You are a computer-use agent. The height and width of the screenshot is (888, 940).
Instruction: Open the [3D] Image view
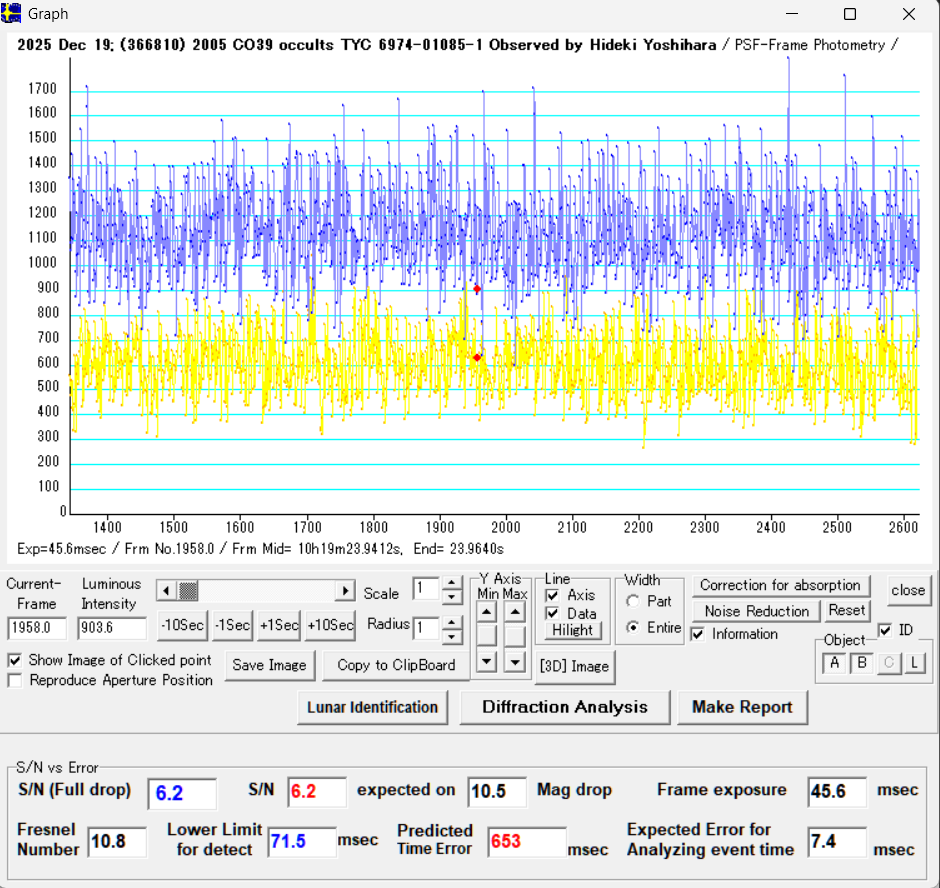[x=574, y=666]
